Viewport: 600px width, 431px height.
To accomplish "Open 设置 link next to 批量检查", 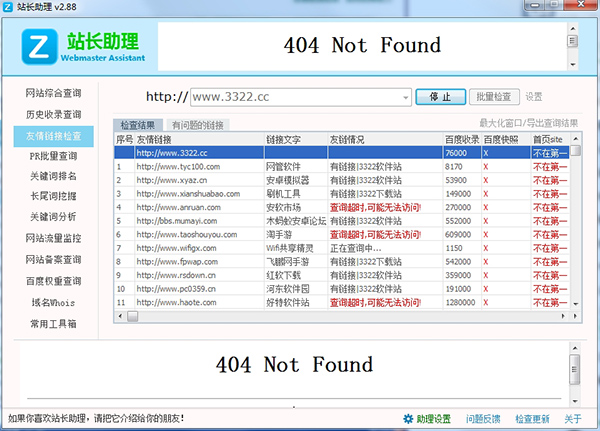I will point(534,97).
